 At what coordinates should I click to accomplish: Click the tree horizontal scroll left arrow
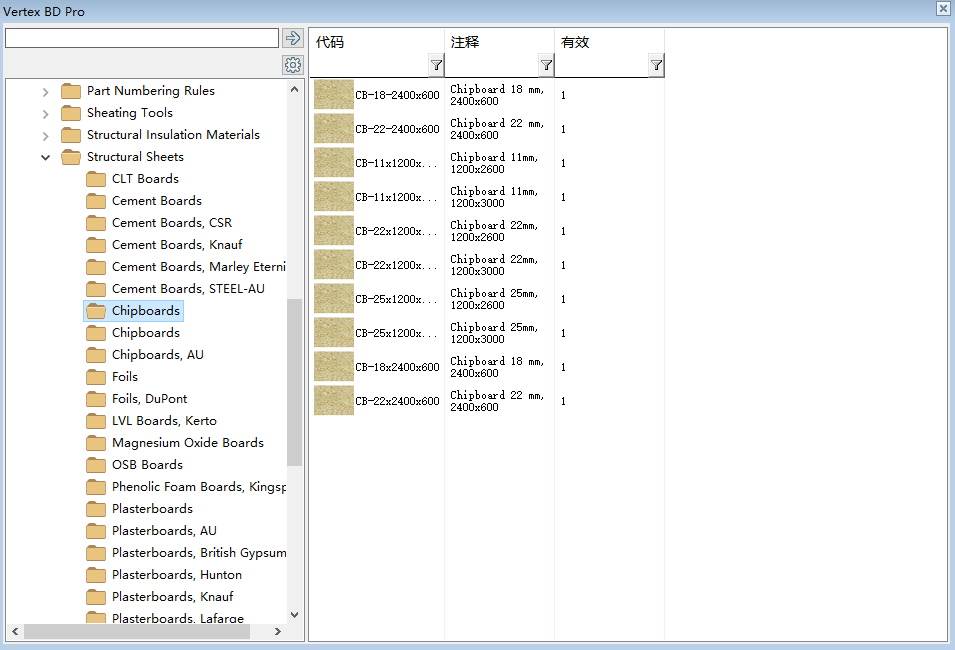[15, 632]
